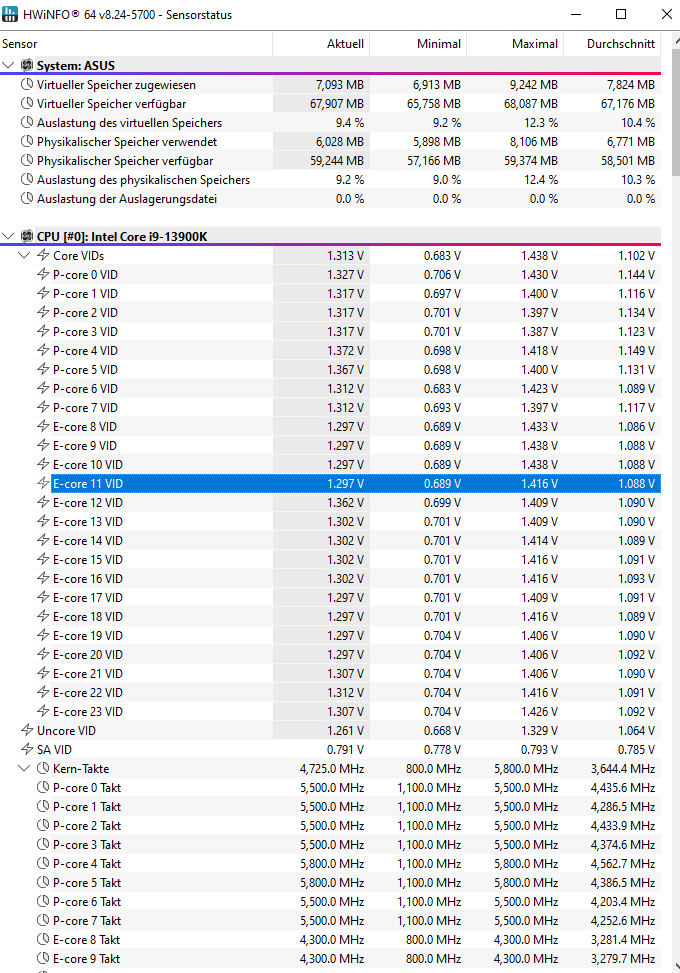Select the P-core 1 Takt row
Screen dimensions: 680x973
click(330, 806)
